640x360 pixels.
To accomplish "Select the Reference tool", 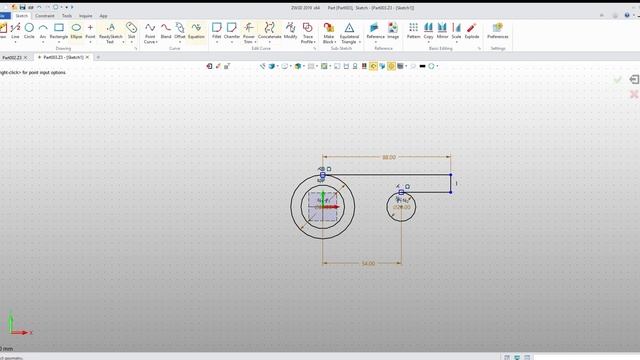I will pos(375,31).
